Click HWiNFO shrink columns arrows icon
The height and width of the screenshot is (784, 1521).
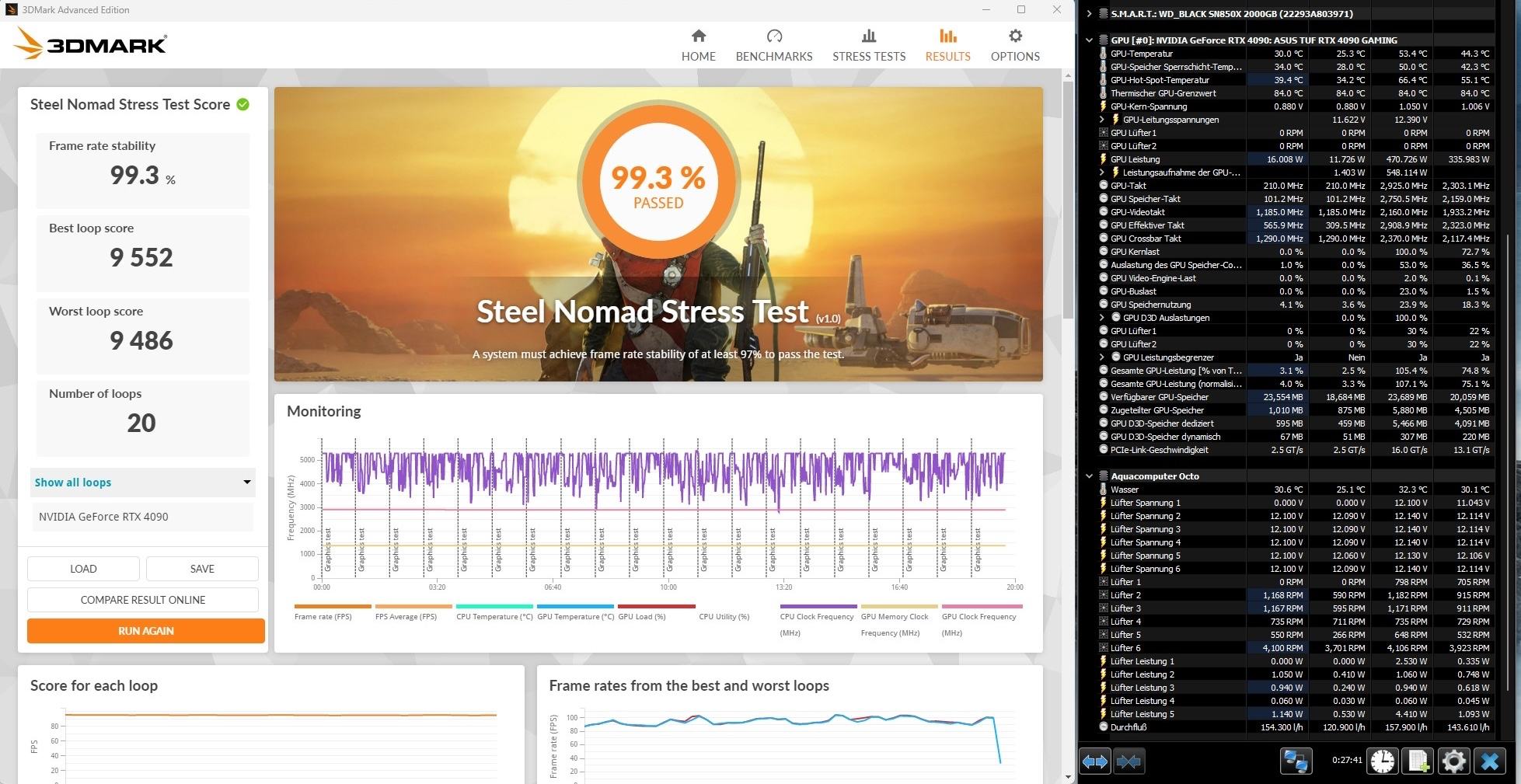(x=1129, y=761)
